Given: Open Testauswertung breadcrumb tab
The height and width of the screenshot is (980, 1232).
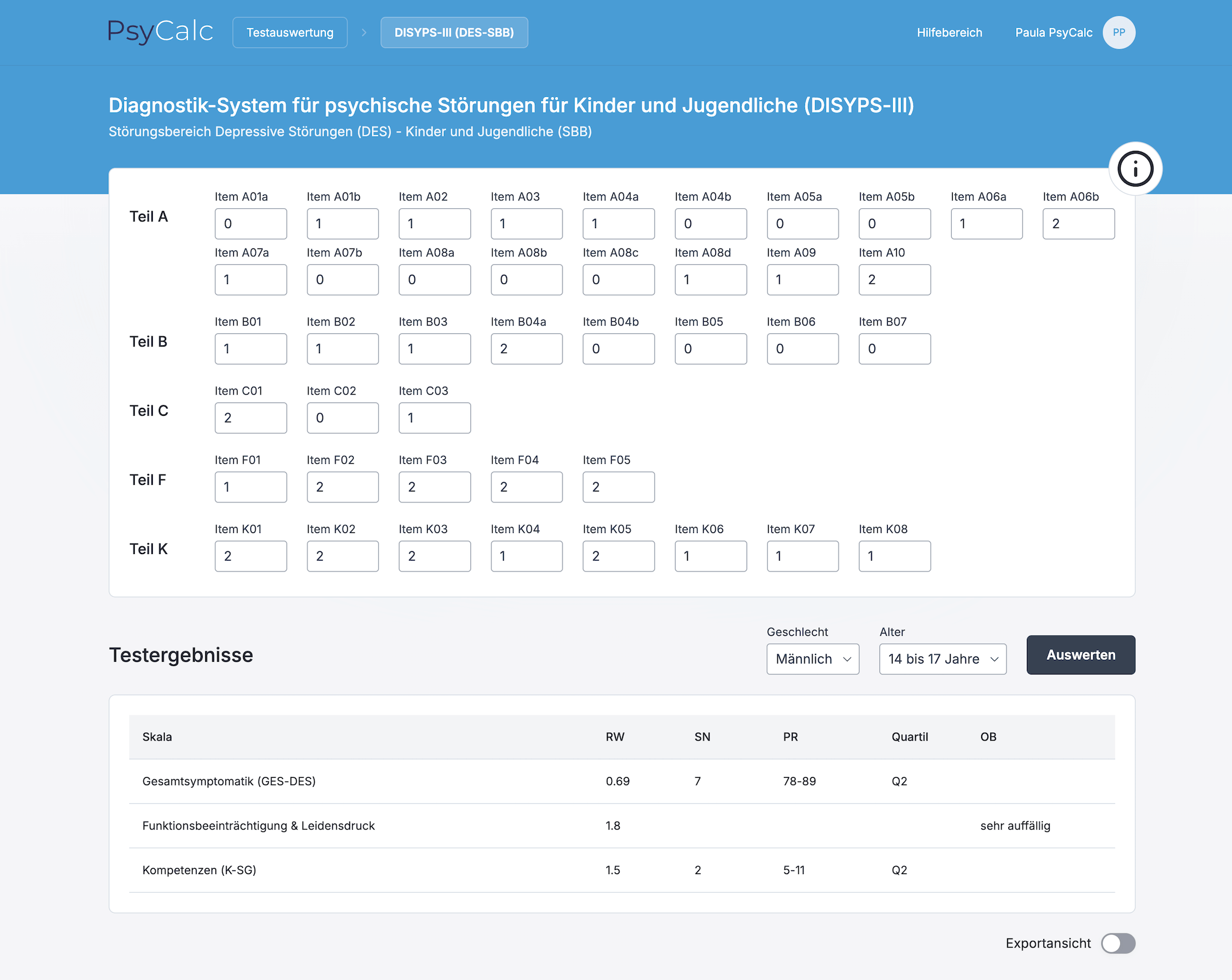Looking at the screenshot, I should [290, 32].
